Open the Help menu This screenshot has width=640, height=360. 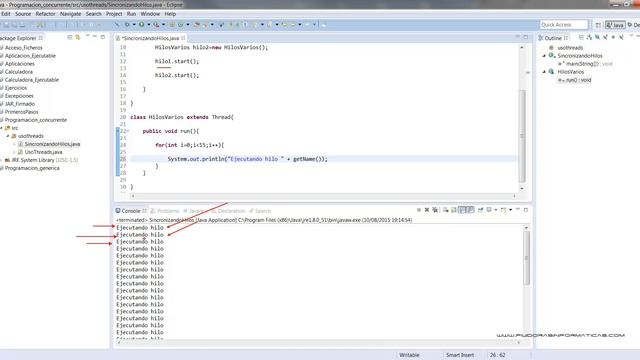[170, 13]
